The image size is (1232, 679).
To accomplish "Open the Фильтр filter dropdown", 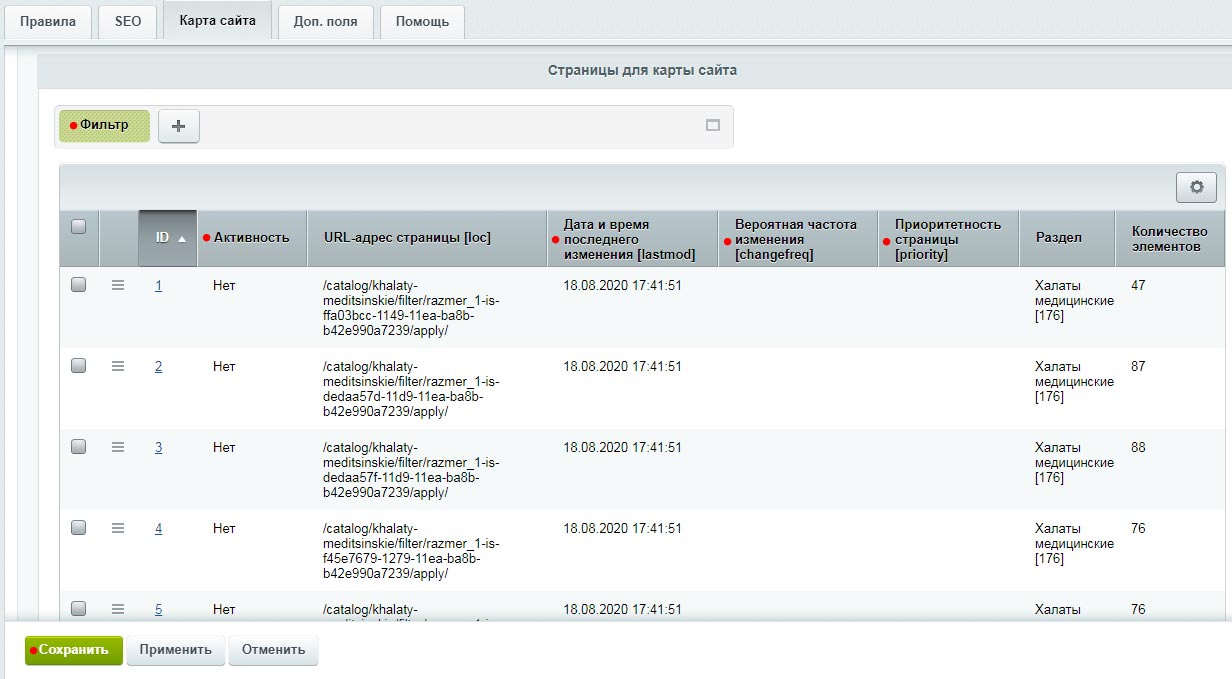I will coord(103,126).
